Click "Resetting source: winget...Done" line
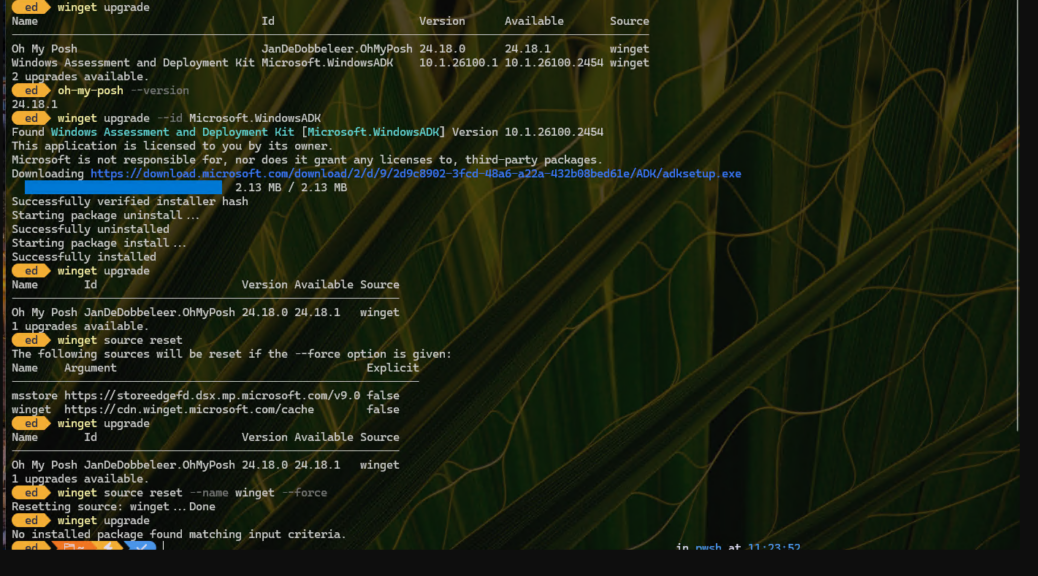The image size is (1038, 576). click(x=113, y=507)
